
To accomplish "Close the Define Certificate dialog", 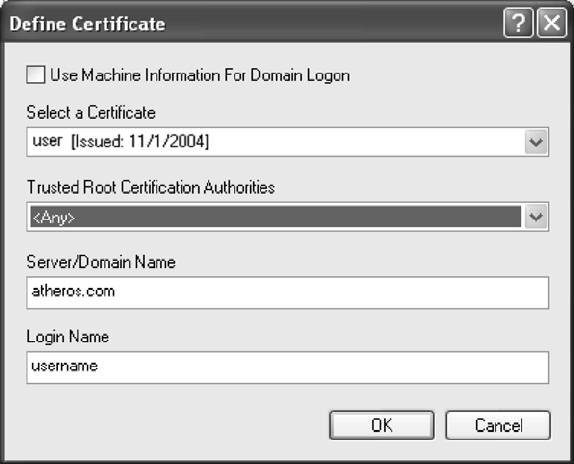I will (x=552, y=23).
